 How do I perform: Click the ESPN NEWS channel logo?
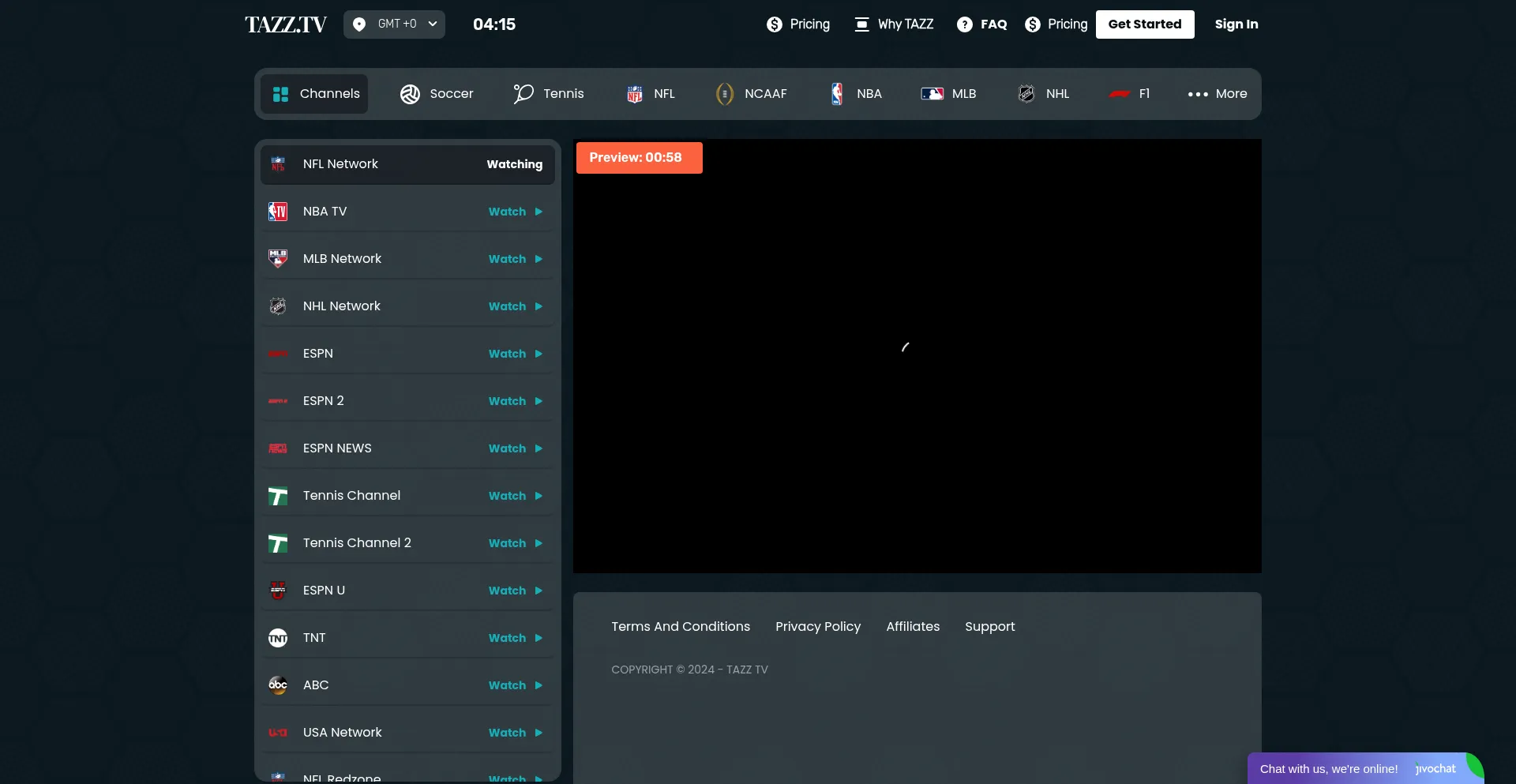[278, 448]
